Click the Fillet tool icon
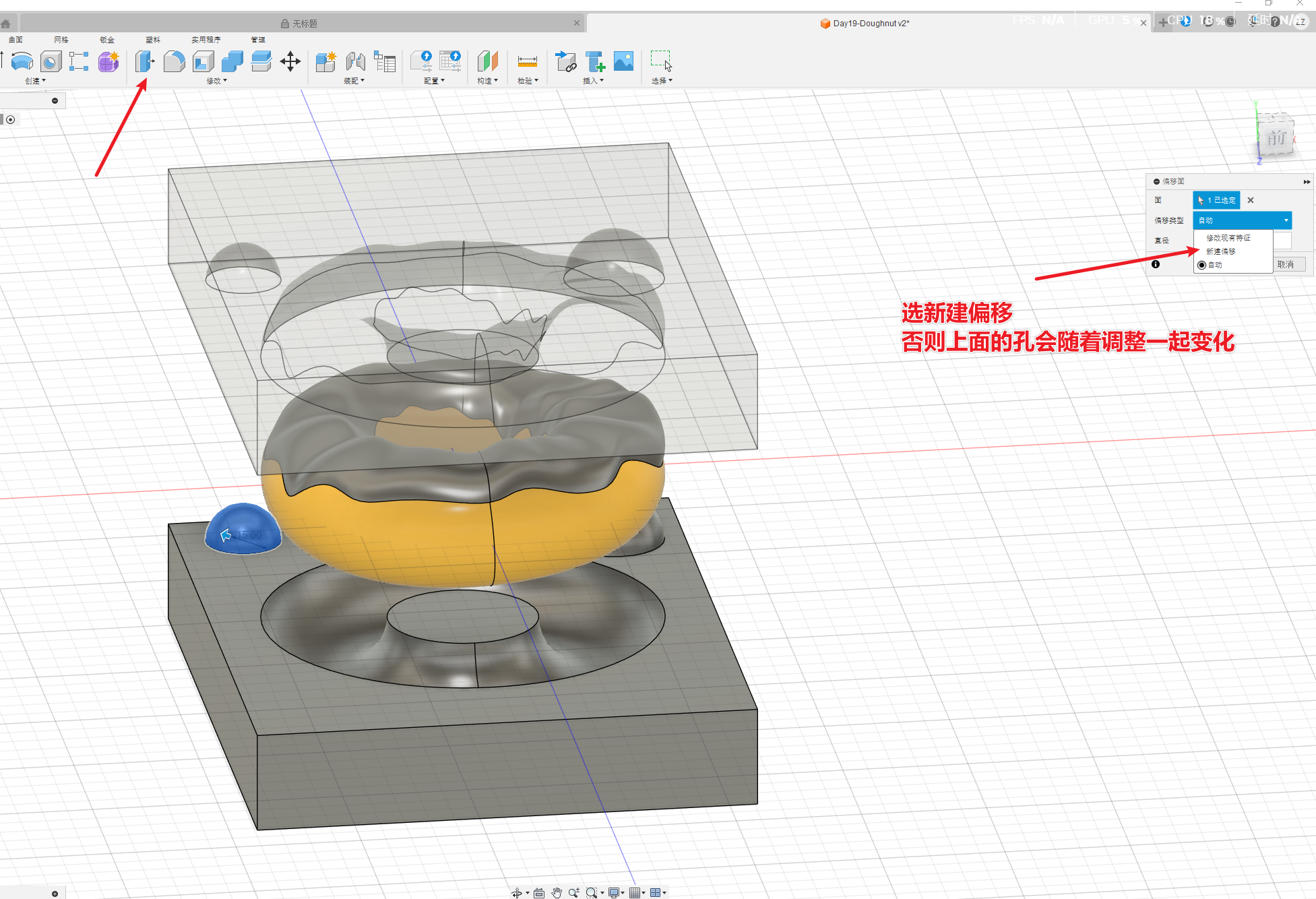The width and height of the screenshot is (1316, 899). [x=174, y=62]
